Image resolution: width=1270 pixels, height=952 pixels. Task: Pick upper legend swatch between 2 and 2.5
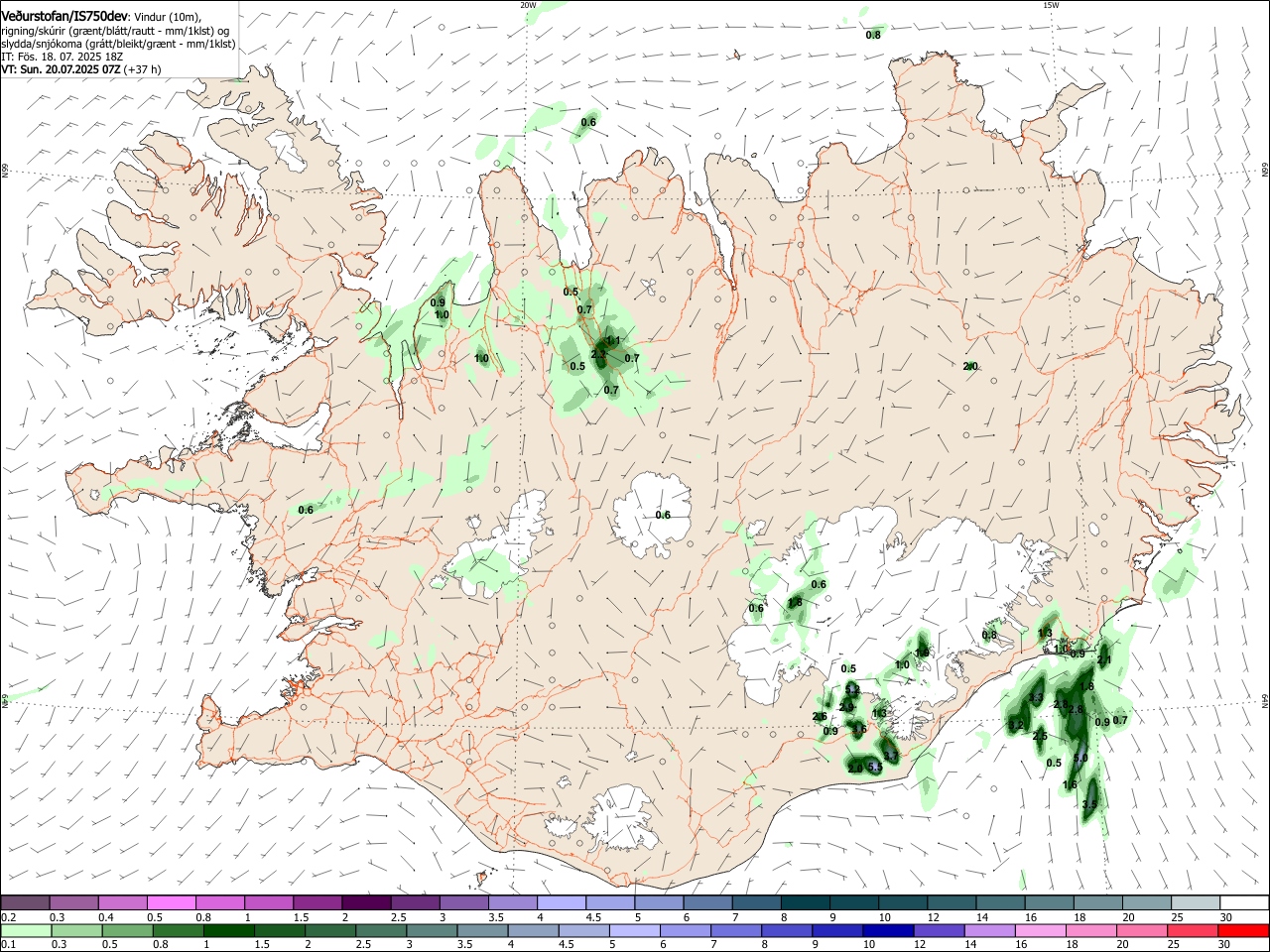[x=366, y=903]
